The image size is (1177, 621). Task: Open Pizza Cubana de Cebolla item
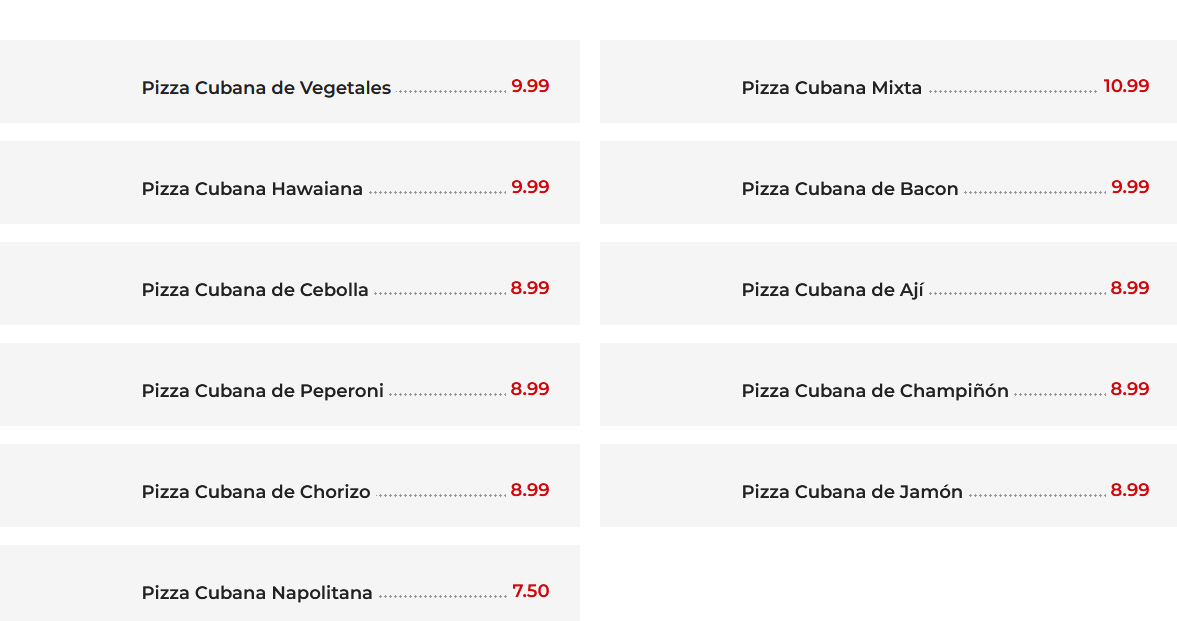coord(255,290)
